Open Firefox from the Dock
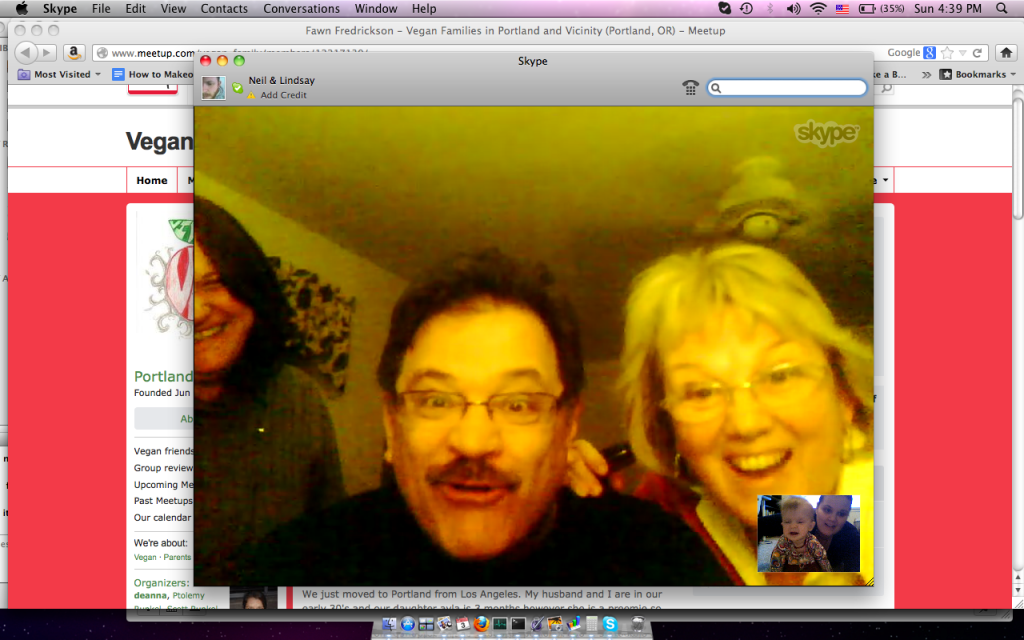 [x=481, y=624]
